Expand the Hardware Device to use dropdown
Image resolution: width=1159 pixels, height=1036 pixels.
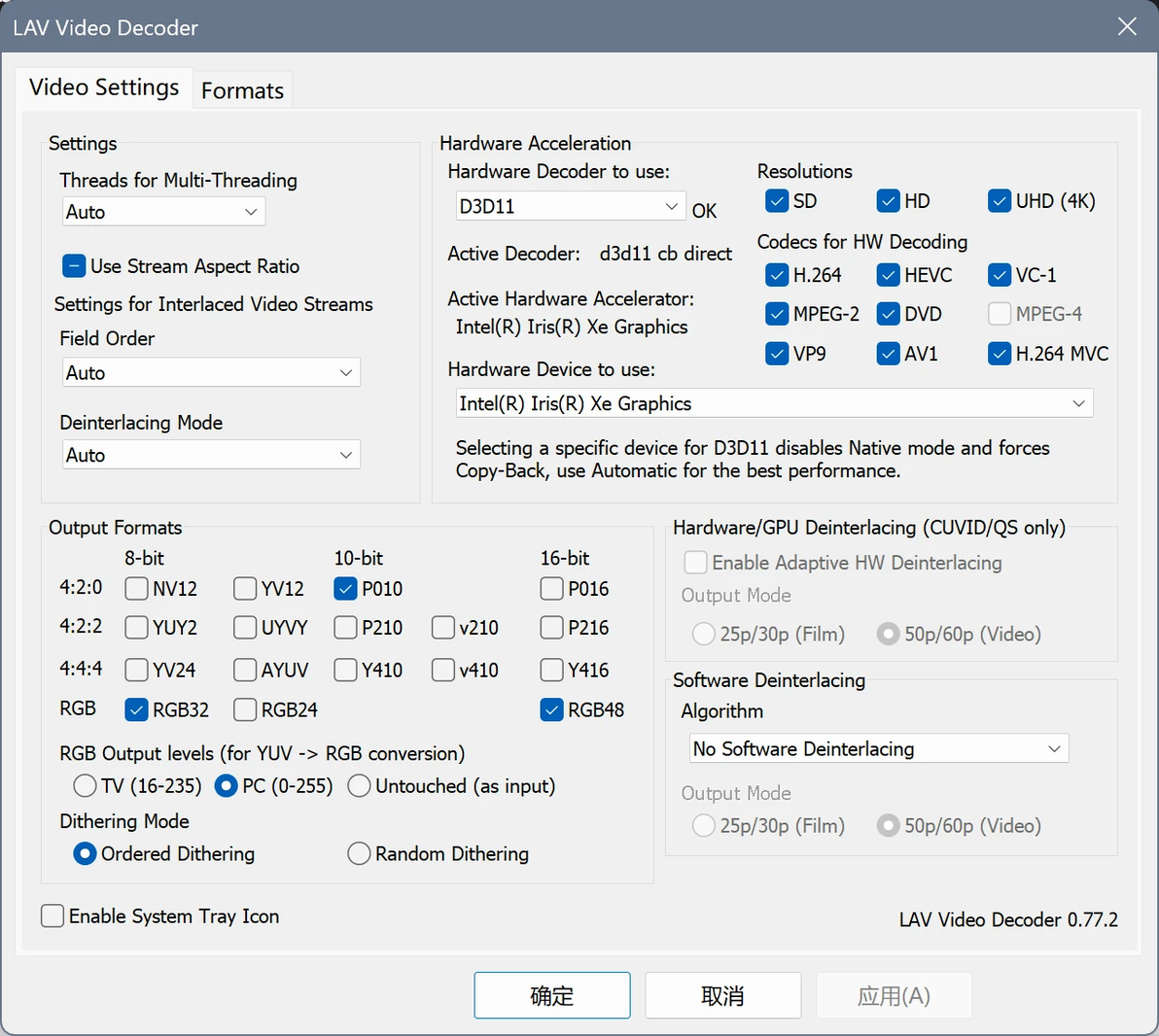coord(774,403)
